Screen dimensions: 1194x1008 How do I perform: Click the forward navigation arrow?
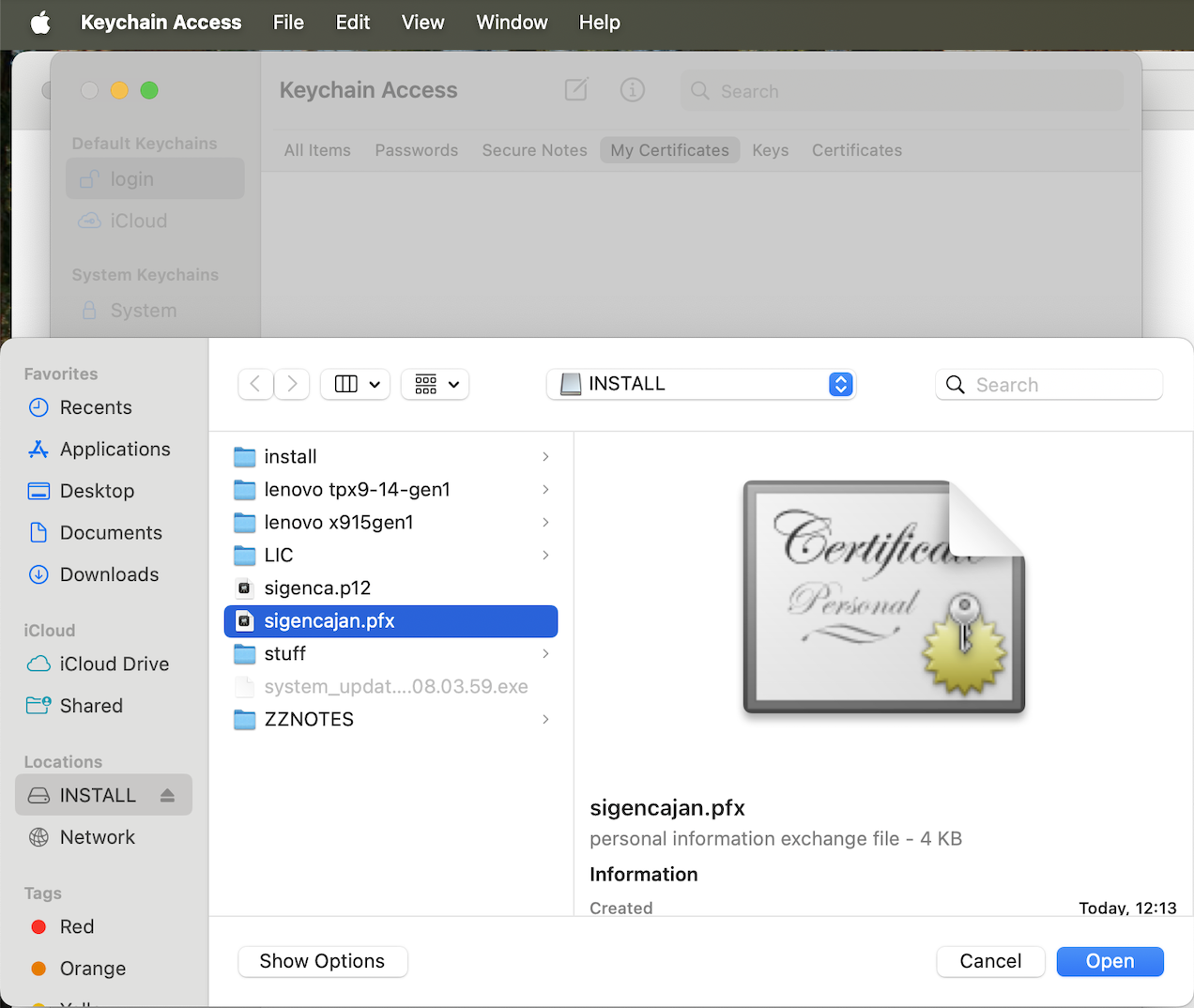pos(292,384)
